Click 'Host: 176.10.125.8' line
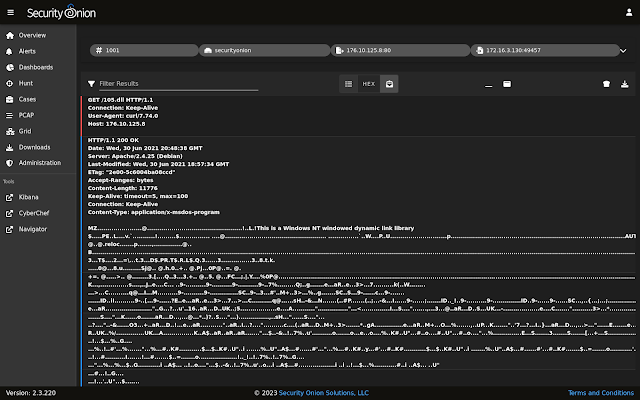Viewport: 640px width, 400px height. [x=116, y=124]
